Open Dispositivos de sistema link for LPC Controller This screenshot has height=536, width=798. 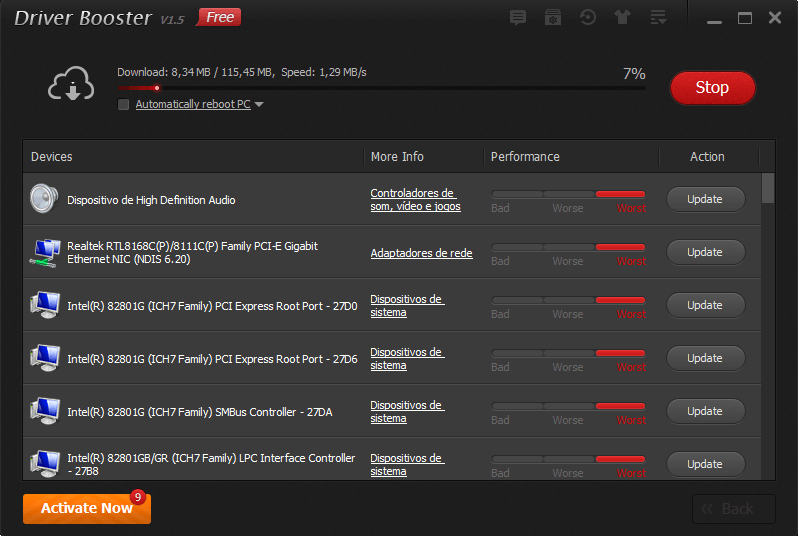(x=407, y=464)
